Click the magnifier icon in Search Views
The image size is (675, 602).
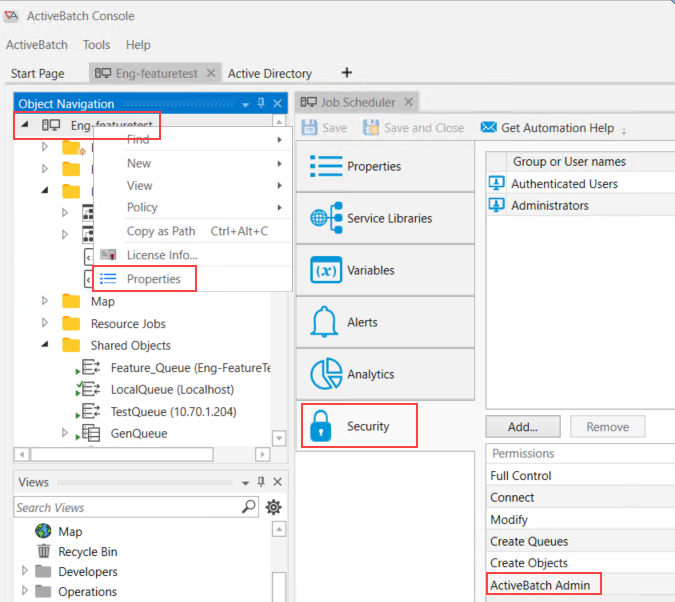coord(249,507)
